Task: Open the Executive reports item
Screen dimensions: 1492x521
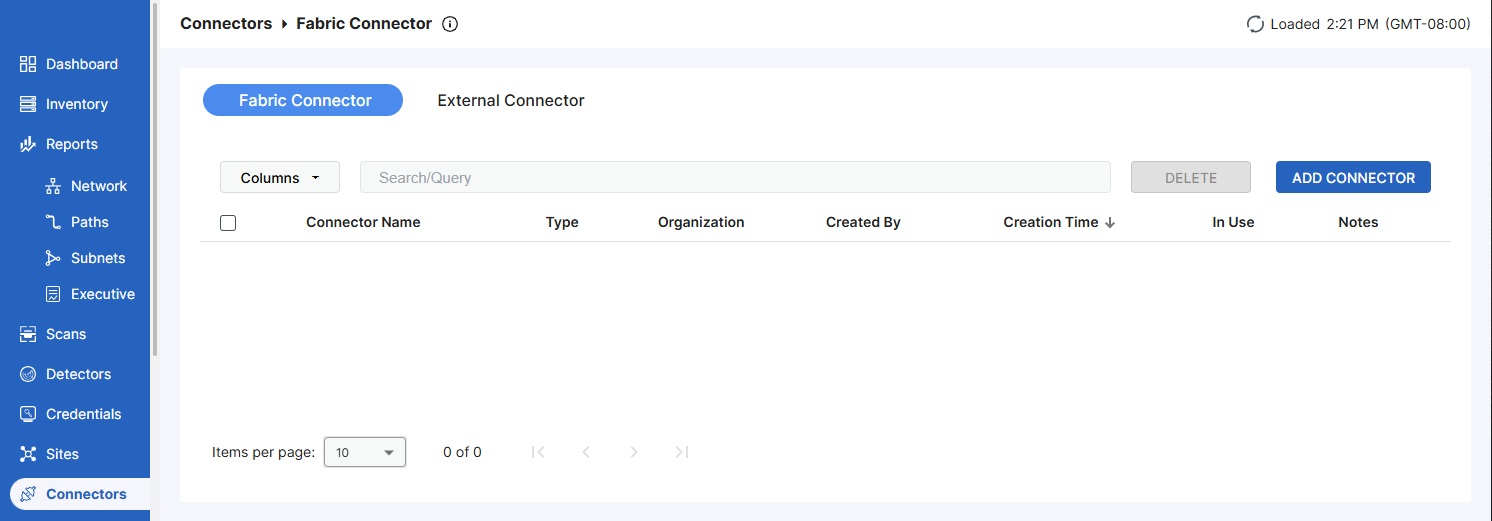Action: [102, 294]
